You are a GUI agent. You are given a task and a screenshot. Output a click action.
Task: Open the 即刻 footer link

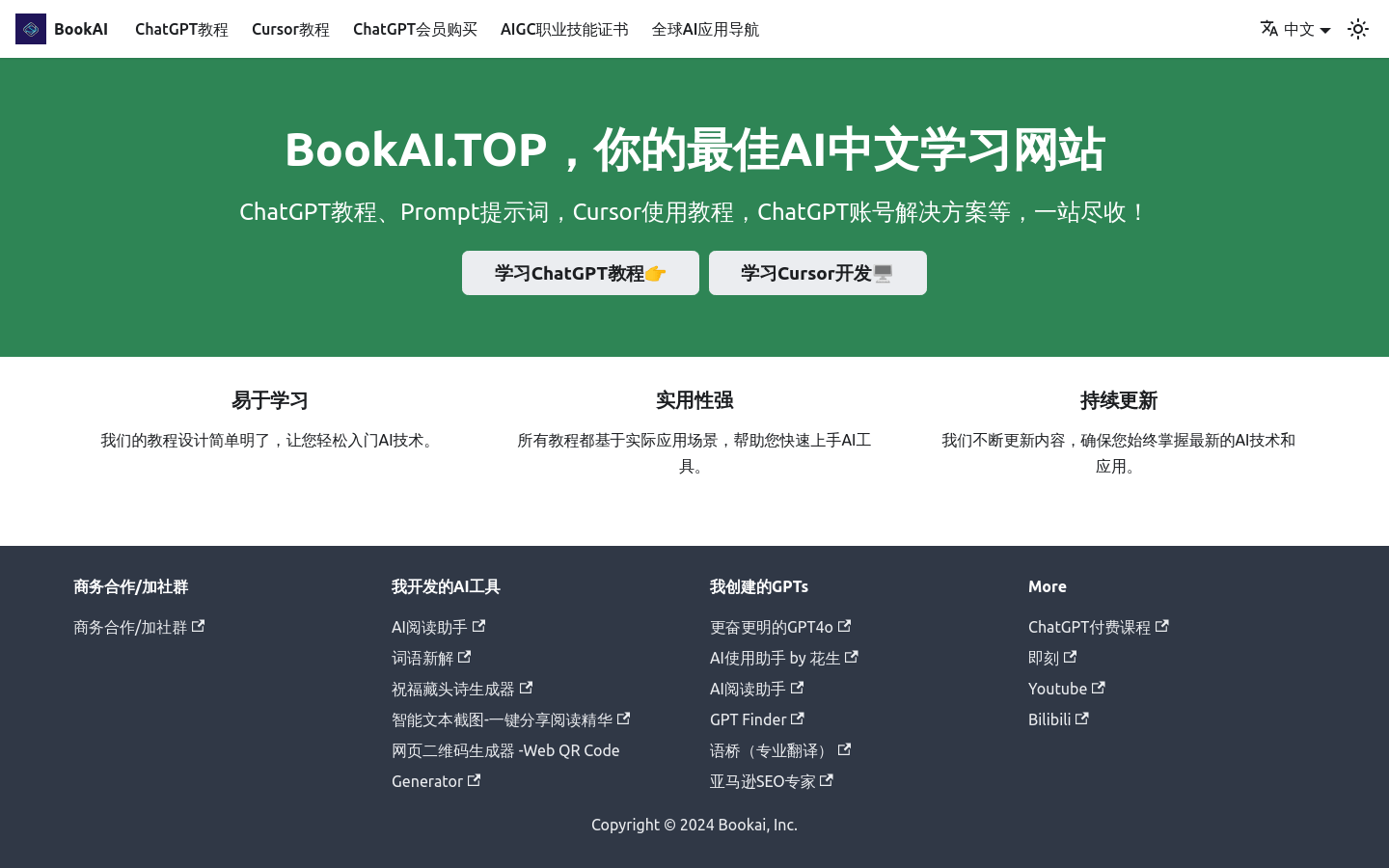[x=1051, y=658]
